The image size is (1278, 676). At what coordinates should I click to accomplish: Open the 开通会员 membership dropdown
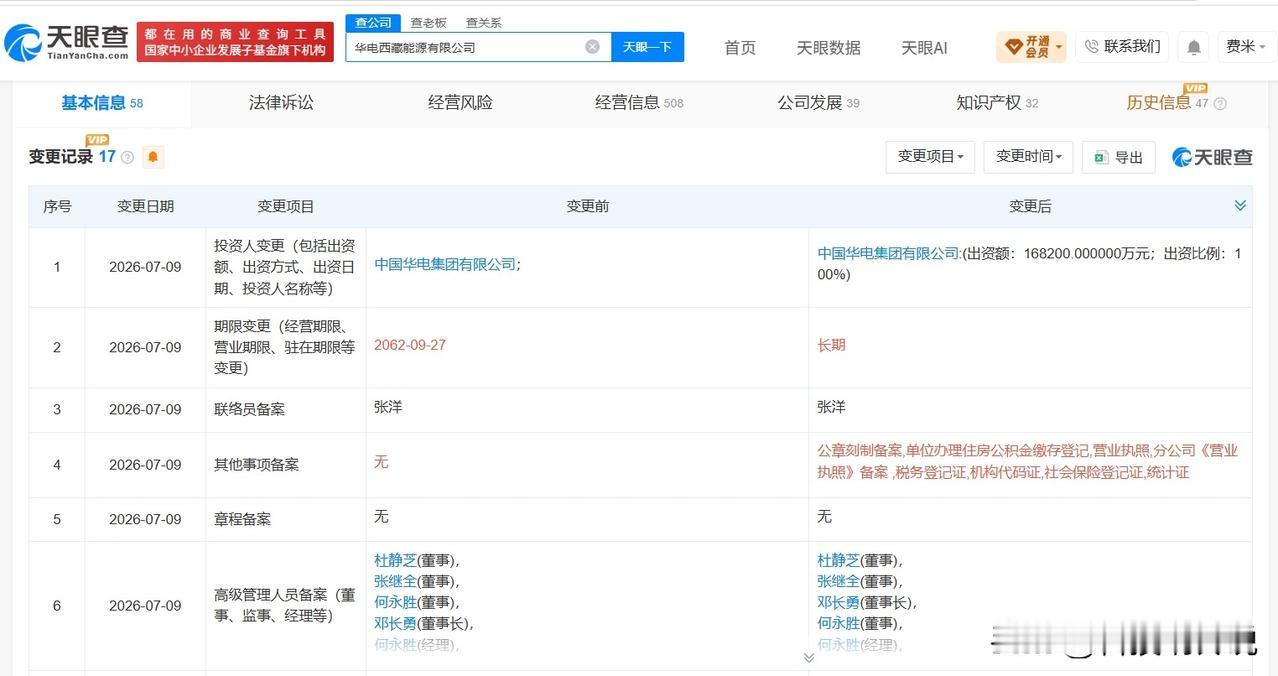[x=1031, y=47]
